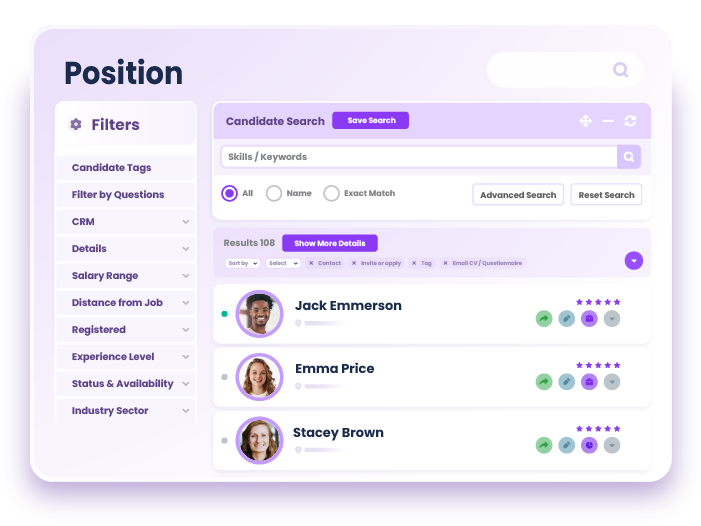
Task: Click the move arrows icon in Candidate Search header
Action: pyautogui.click(x=586, y=121)
